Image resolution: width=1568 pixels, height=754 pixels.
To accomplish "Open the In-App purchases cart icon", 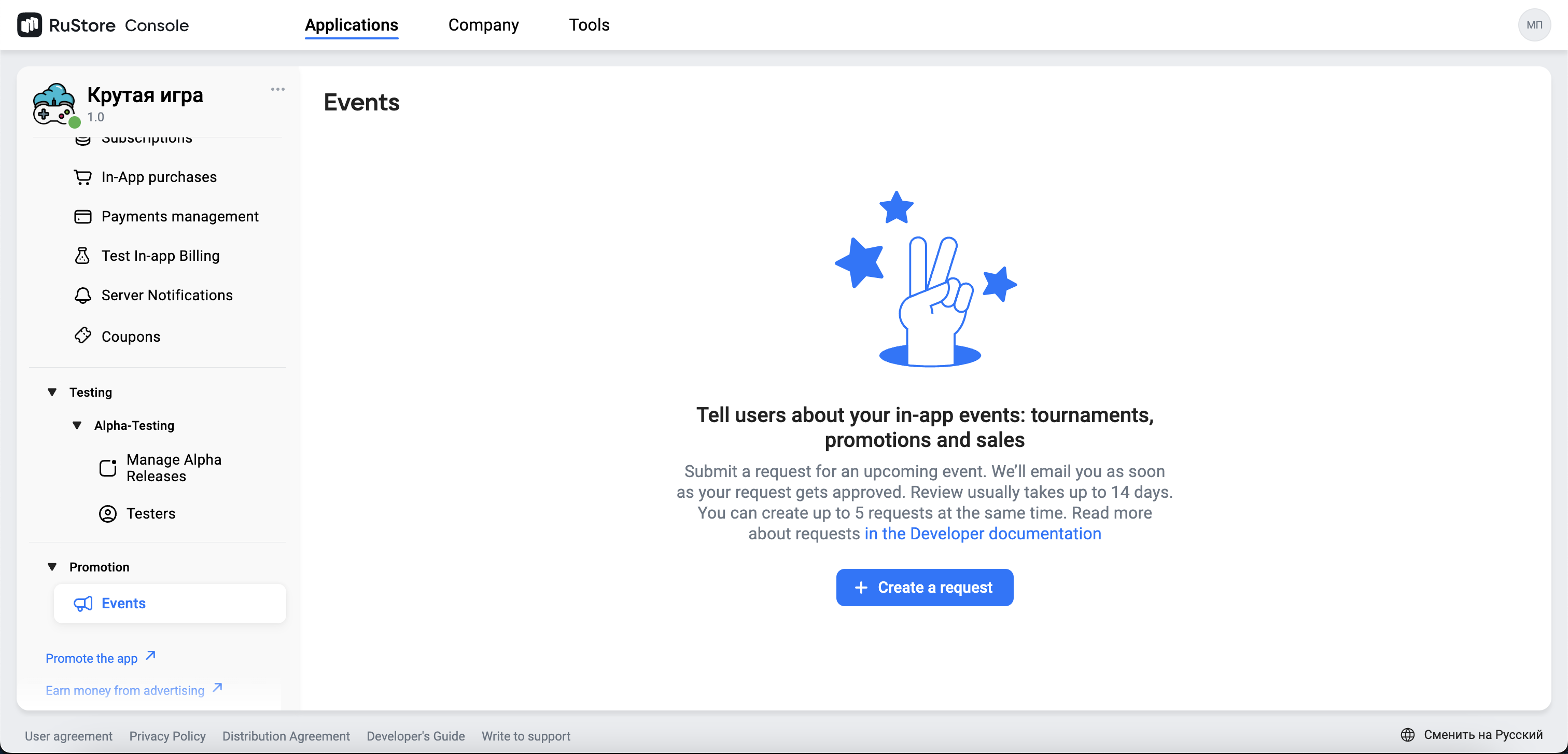I will click(83, 177).
